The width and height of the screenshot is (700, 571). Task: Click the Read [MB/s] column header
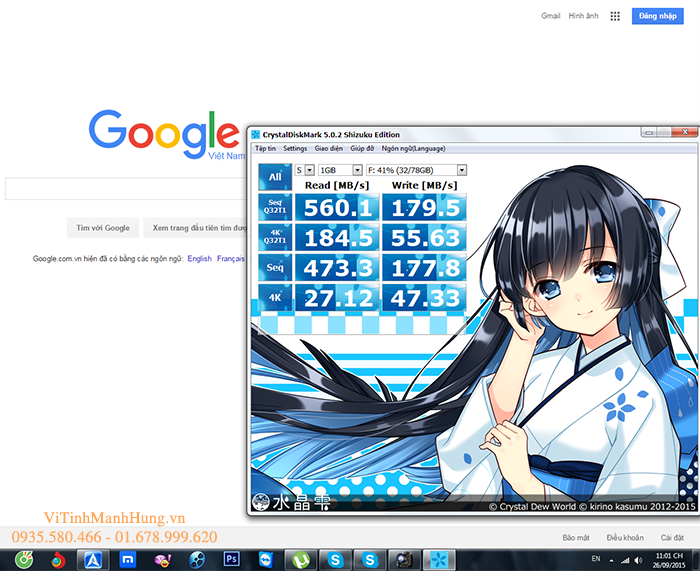[x=337, y=185]
